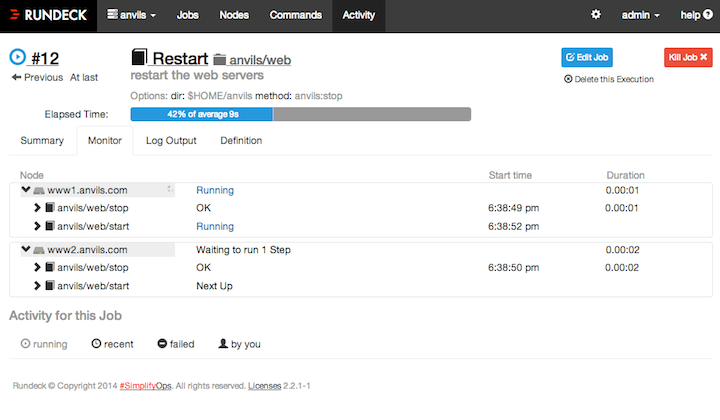This screenshot has width=720, height=420.
Task: Click the book icon before Restart
Action: pos(139,57)
